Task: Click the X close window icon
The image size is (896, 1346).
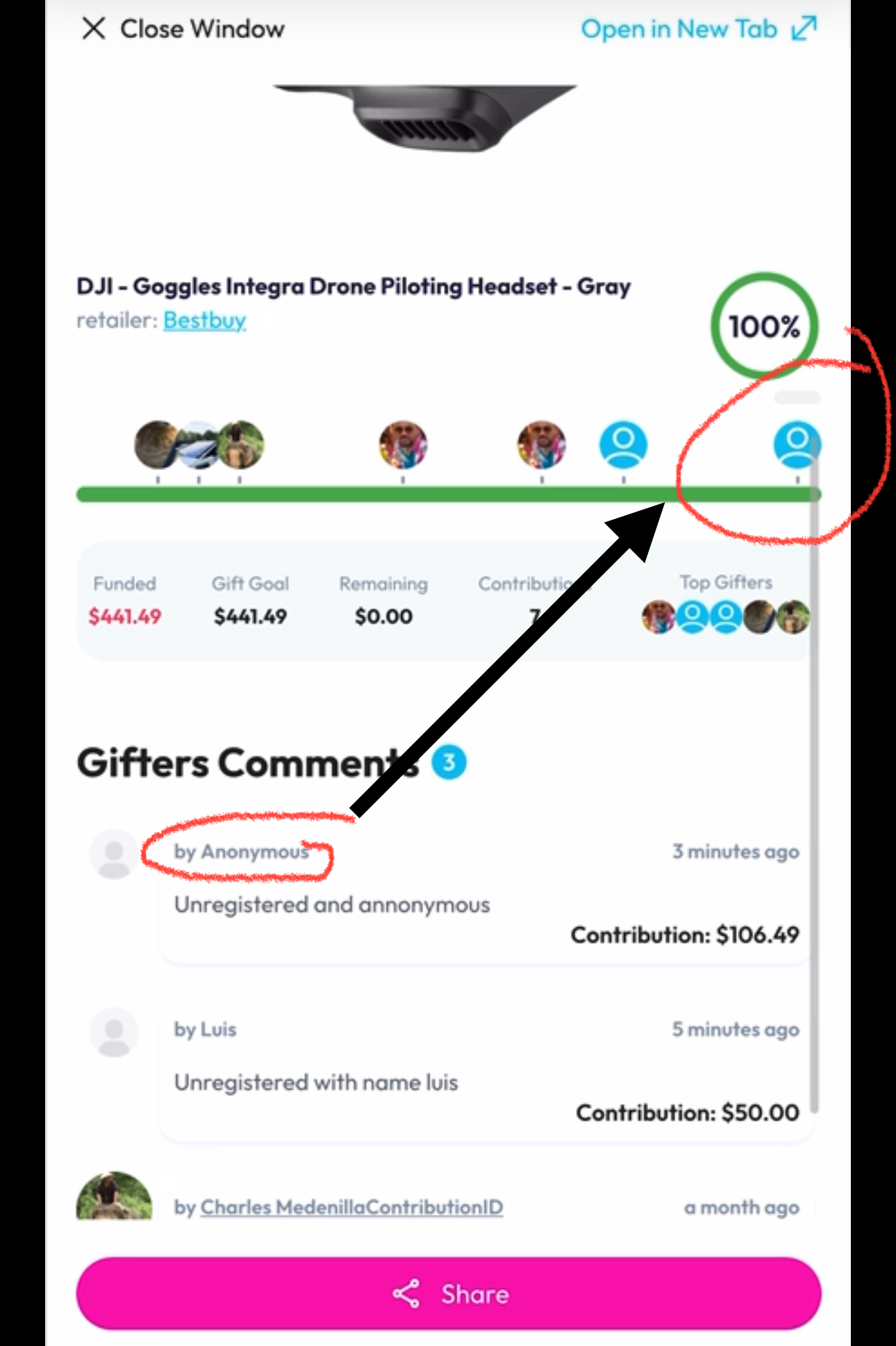Action: pos(94,28)
